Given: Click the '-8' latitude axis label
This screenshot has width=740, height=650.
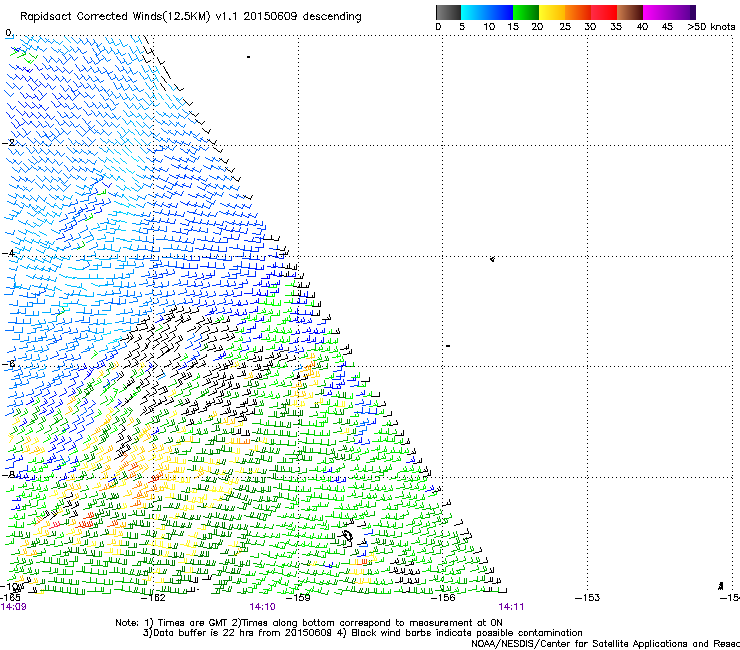Looking at the screenshot, I should pyautogui.click(x=8, y=474).
